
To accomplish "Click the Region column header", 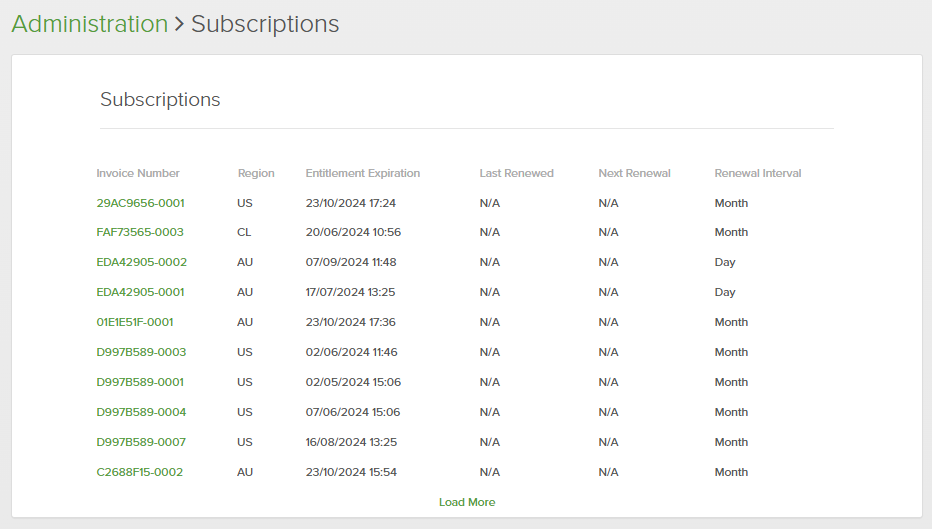I will click(256, 173).
